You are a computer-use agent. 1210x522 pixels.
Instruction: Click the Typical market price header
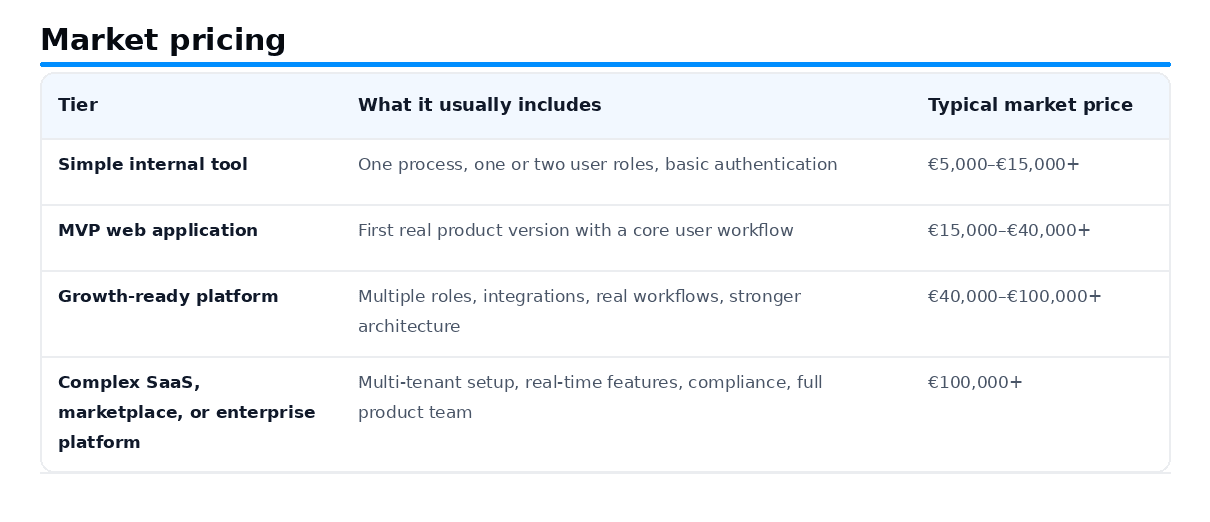coord(1030,105)
